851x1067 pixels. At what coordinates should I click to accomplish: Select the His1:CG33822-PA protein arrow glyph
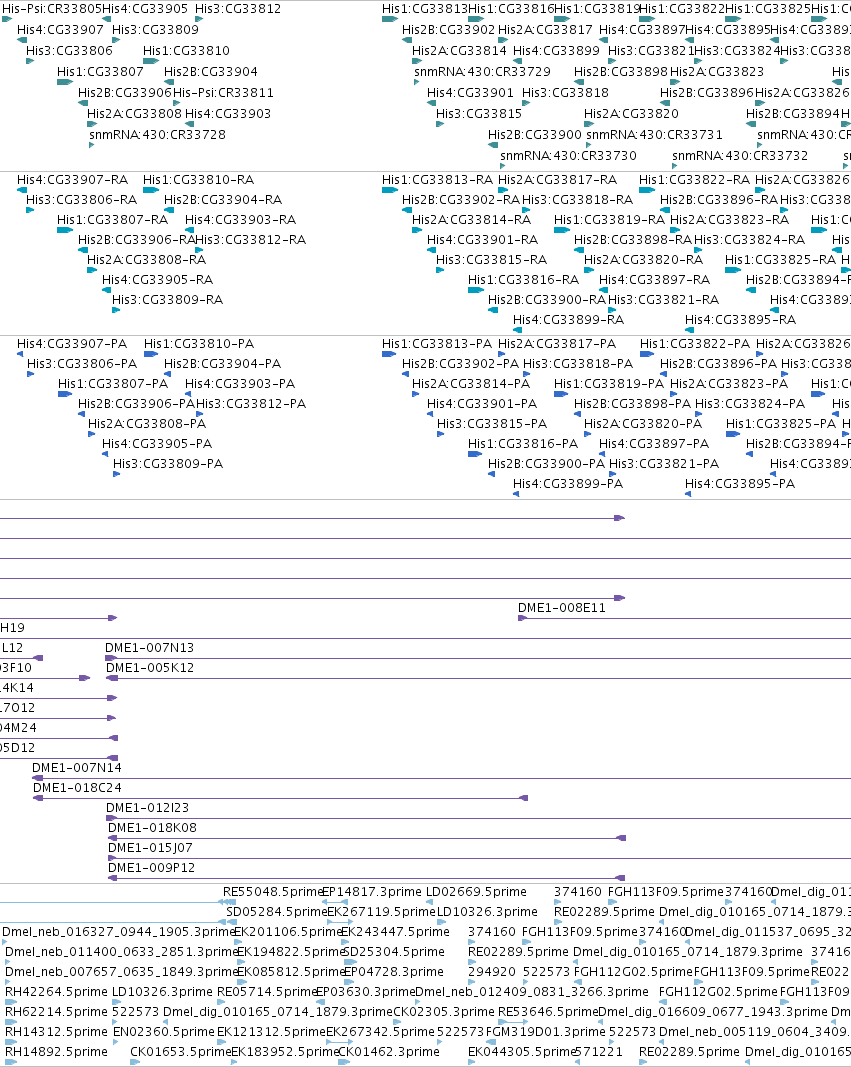tap(647, 354)
